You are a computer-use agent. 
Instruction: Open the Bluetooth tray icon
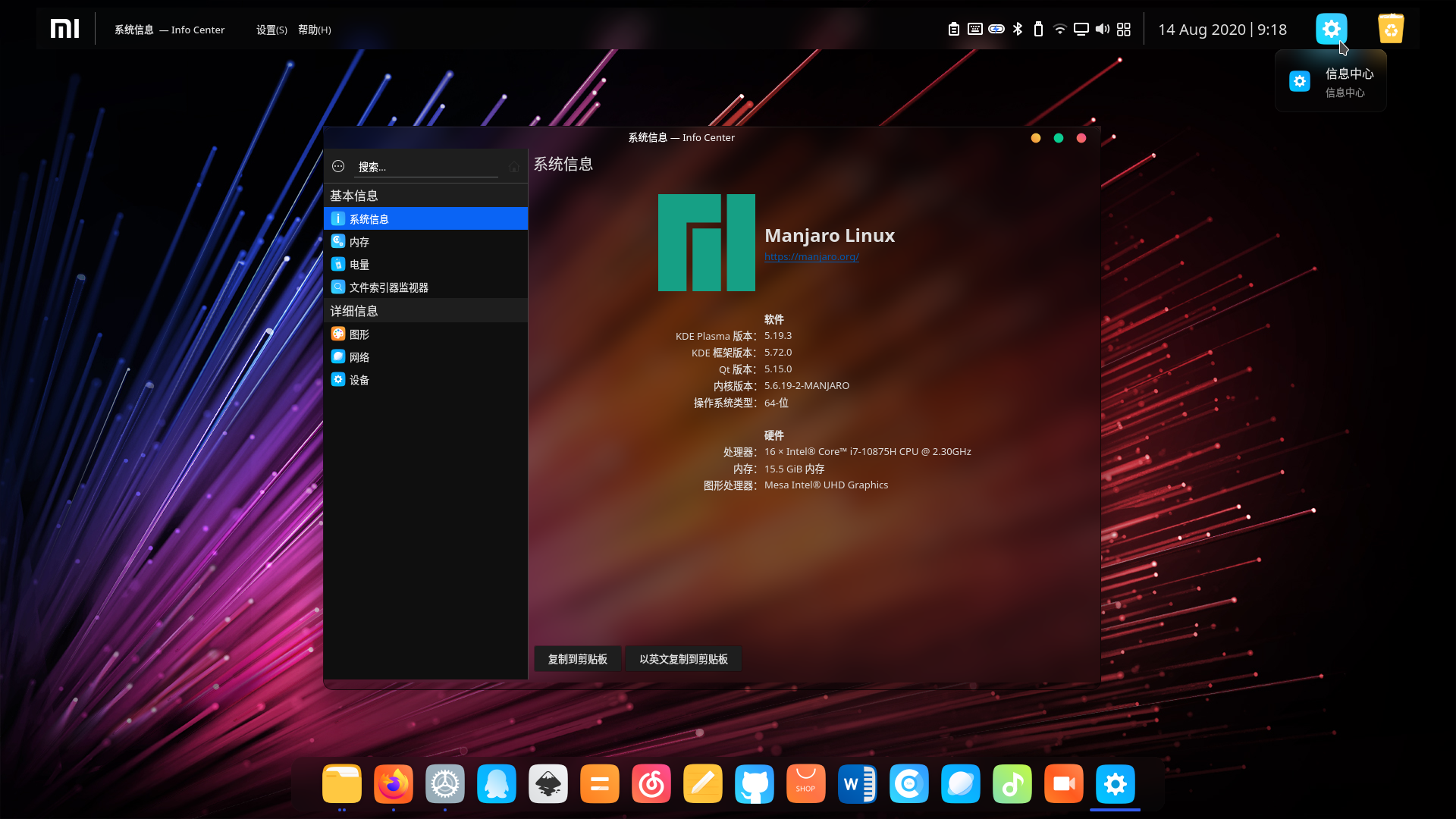[x=1018, y=29]
